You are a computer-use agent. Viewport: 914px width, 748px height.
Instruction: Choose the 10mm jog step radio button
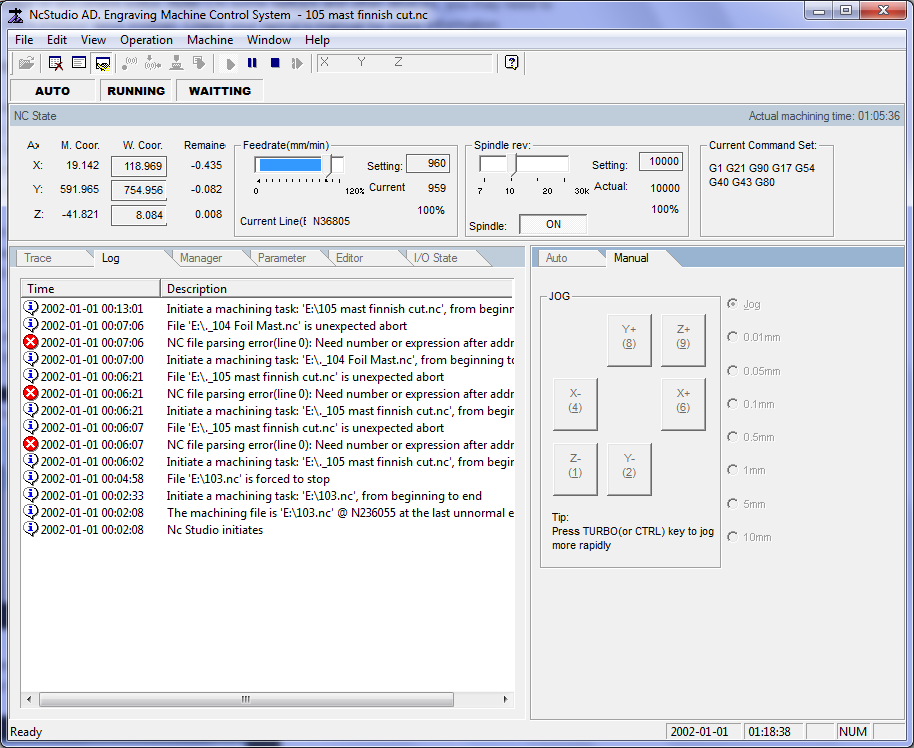pos(734,537)
